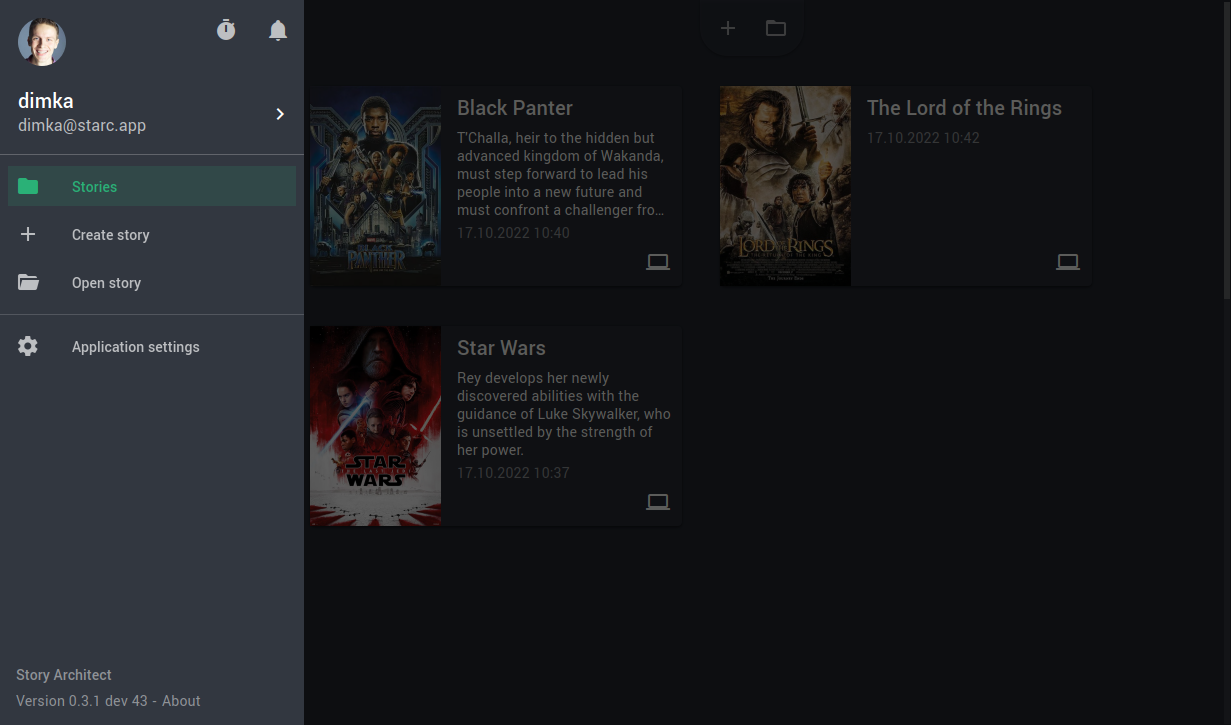Click the date 17.10.2022 10:40
The image size is (1231, 725).
tap(513, 233)
